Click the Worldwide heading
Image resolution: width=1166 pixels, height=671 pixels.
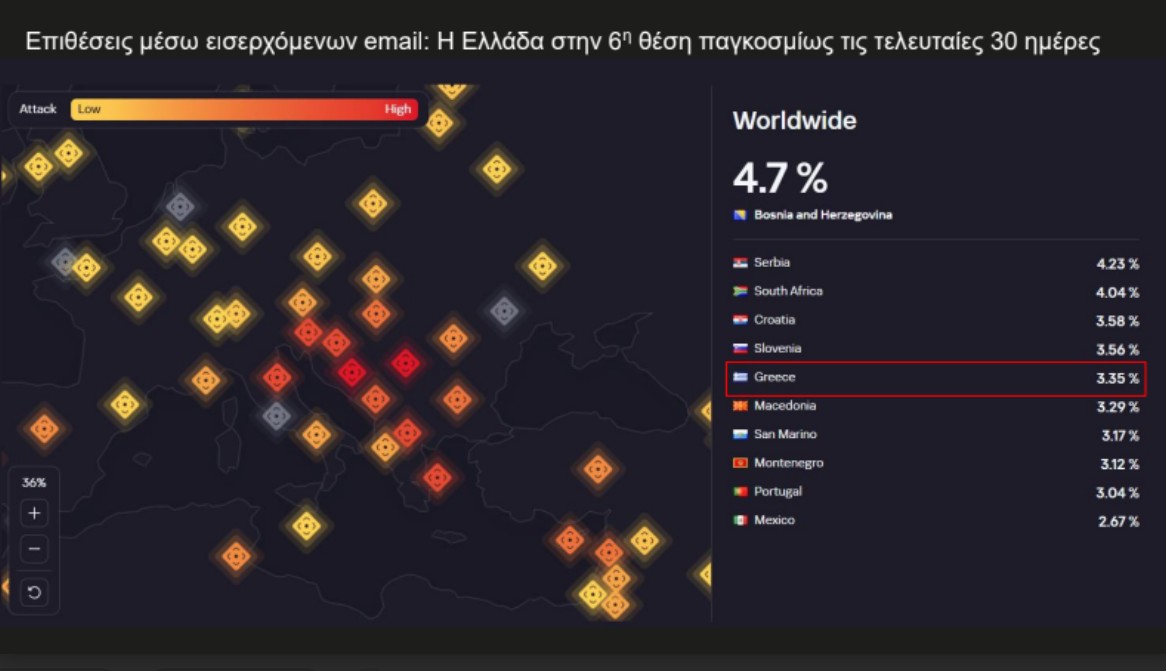point(796,121)
